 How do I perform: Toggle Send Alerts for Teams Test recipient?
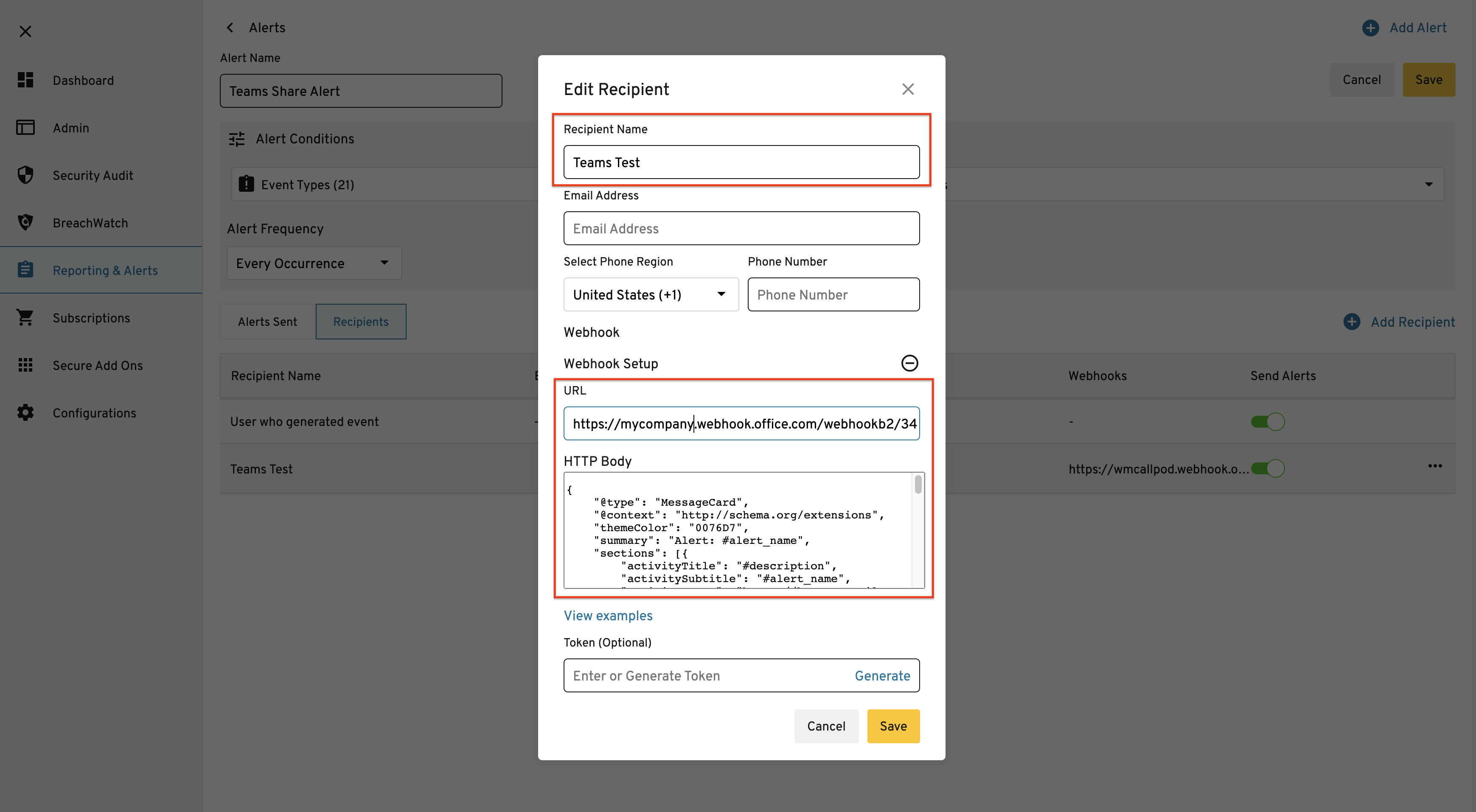click(1268, 469)
